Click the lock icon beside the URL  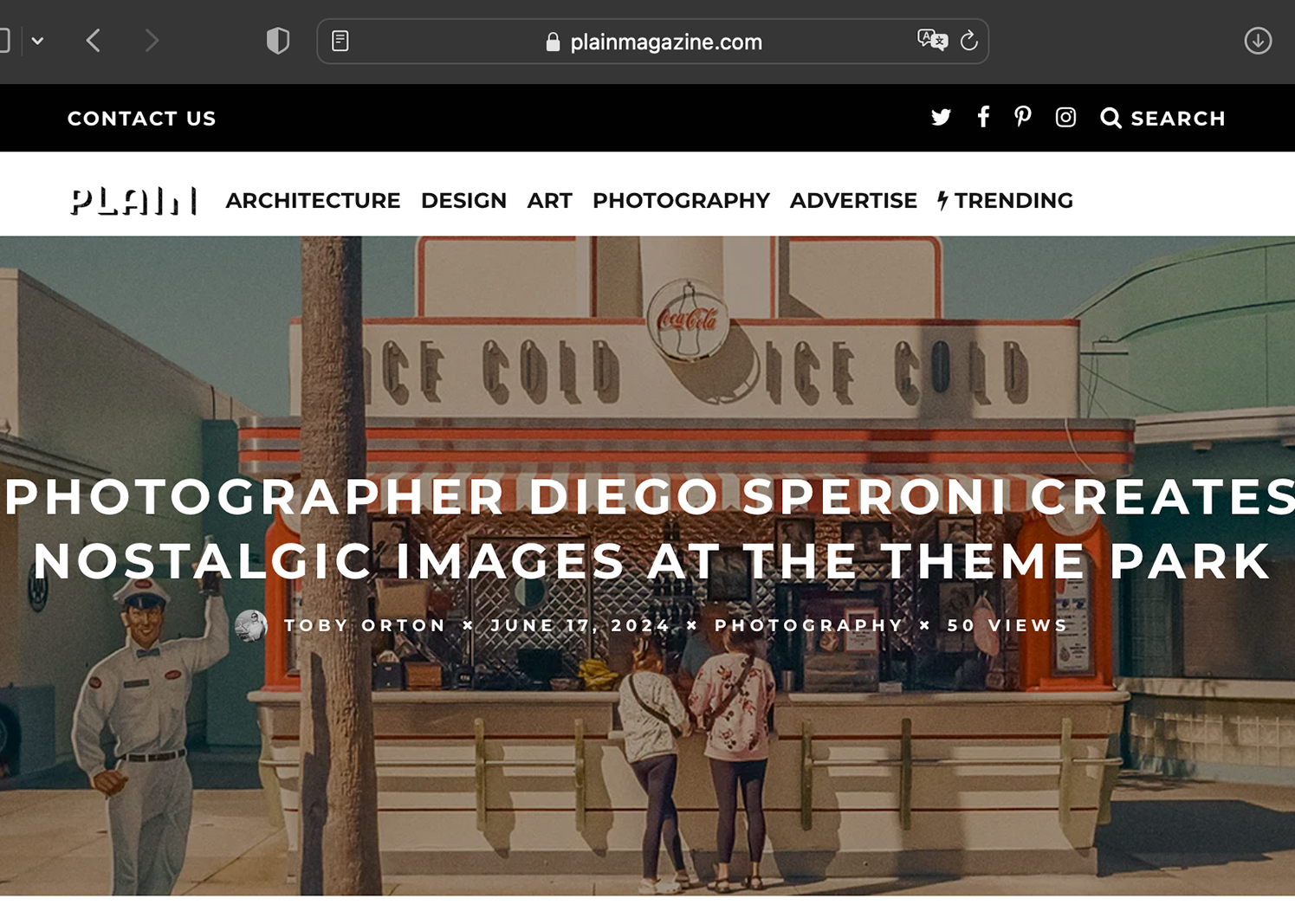click(x=553, y=42)
